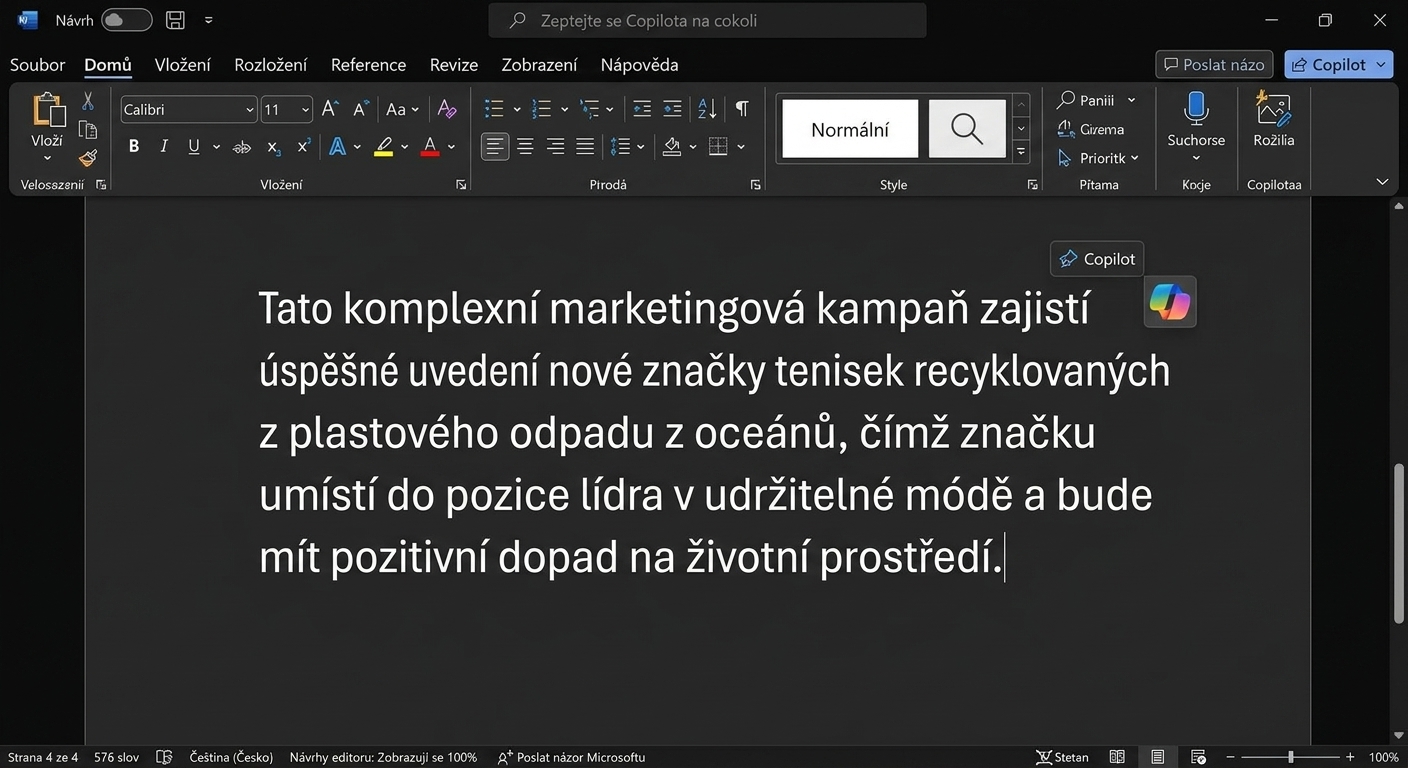Viewport: 1408px width, 768px height.
Task: Open the Style group dialog launcher
Action: pos(1032,185)
